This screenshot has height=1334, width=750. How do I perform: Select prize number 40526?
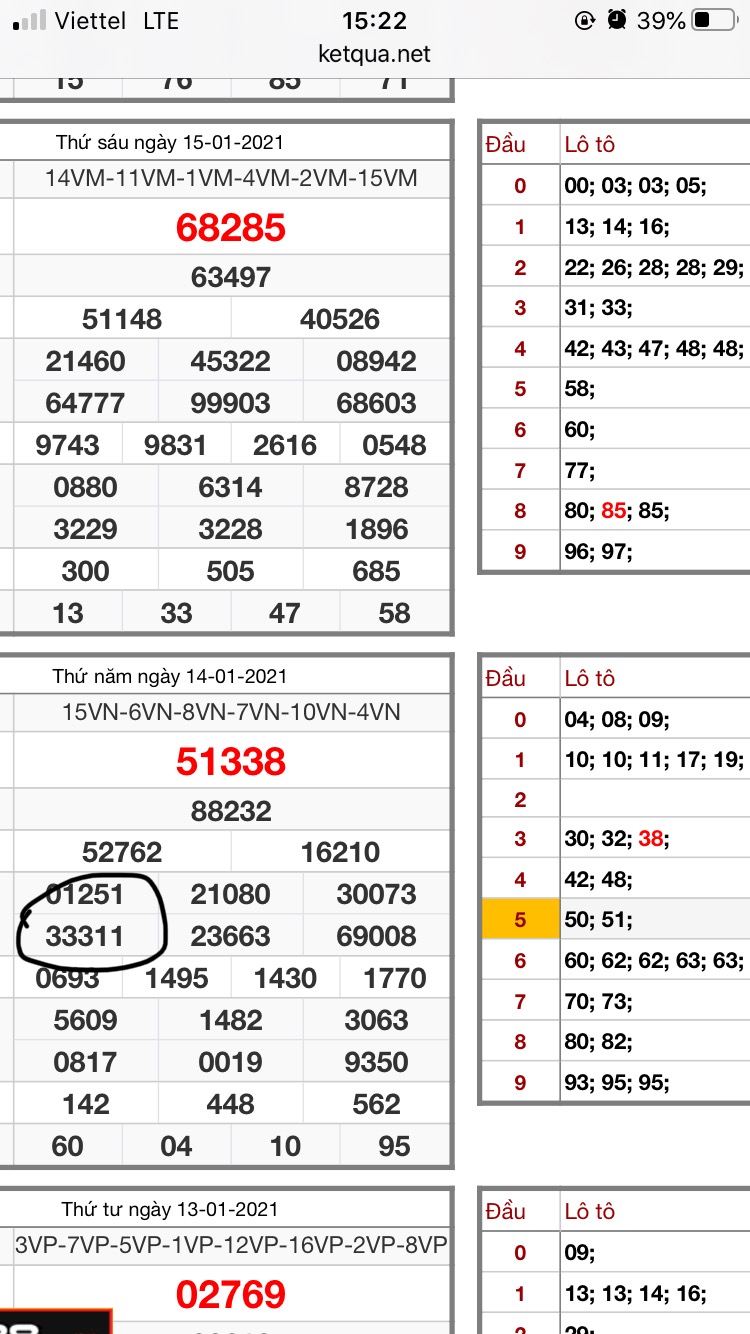(x=340, y=319)
